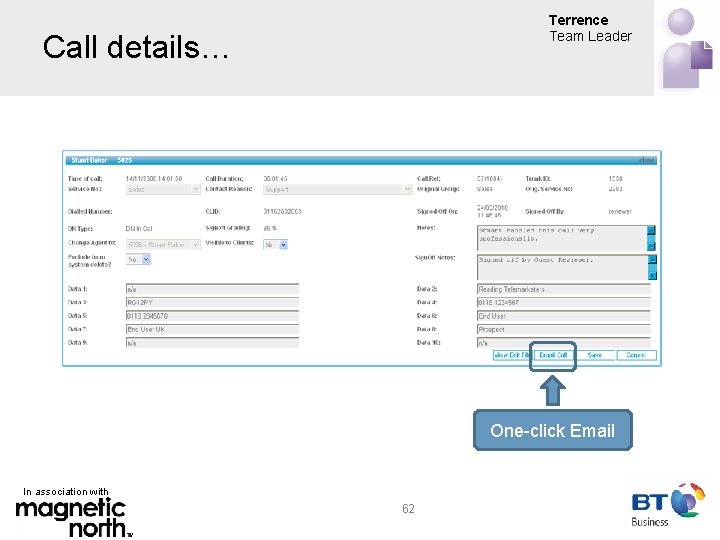Focus the Data 8 field Prospect
Screen dimensions: 720x540
[564, 329]
